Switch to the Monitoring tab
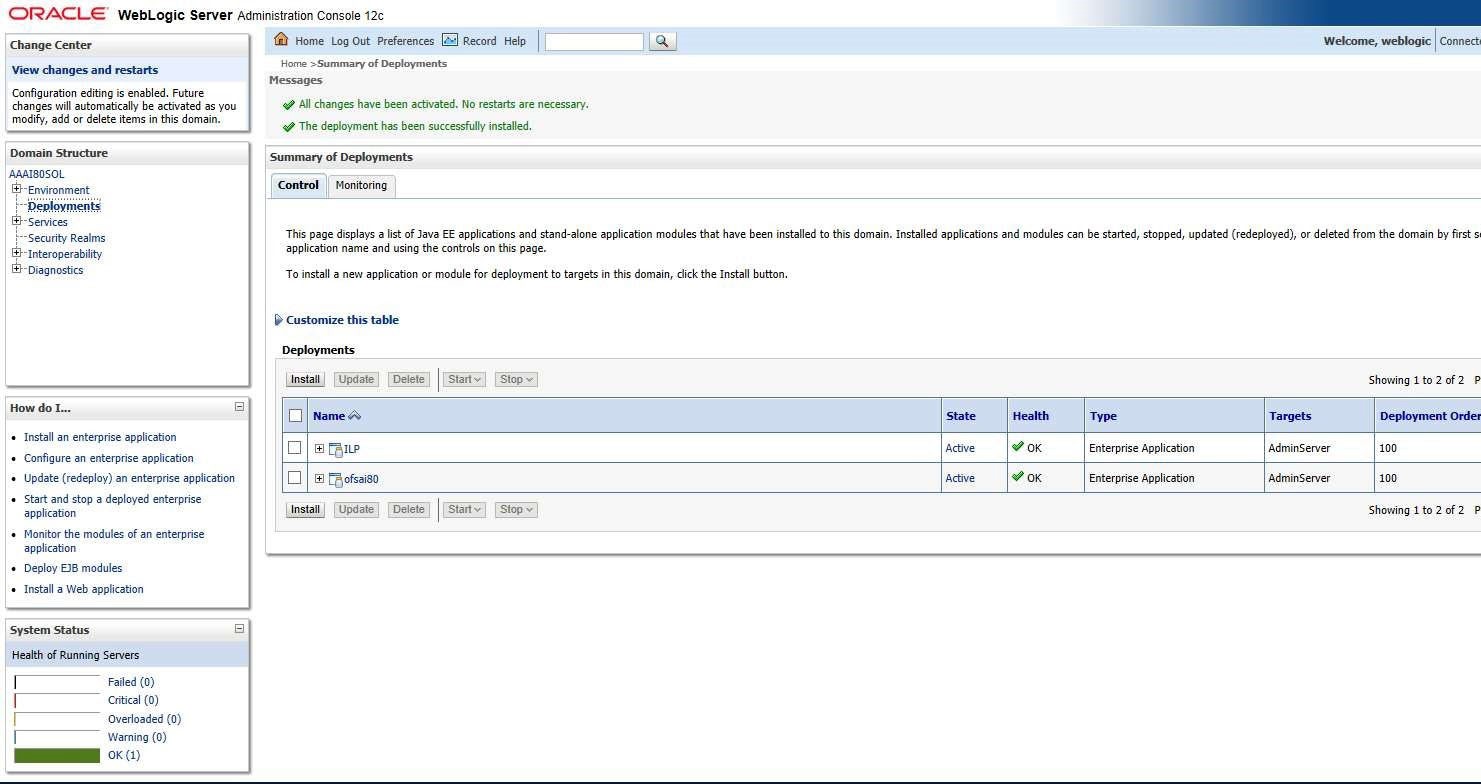The image size is (1481, 784). [x=361, y=185]
